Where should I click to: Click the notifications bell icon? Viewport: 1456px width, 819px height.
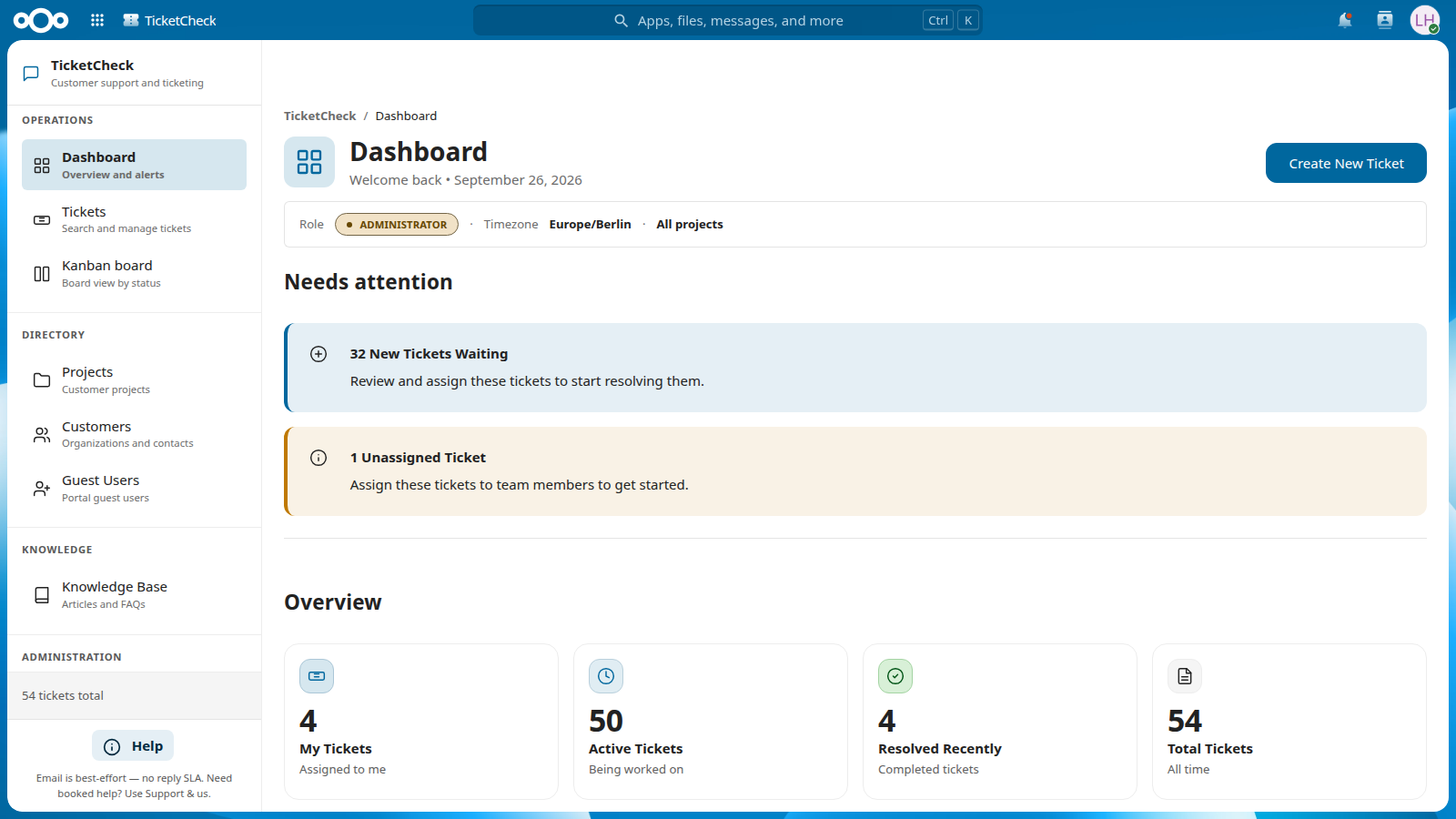coord(1345,20)
